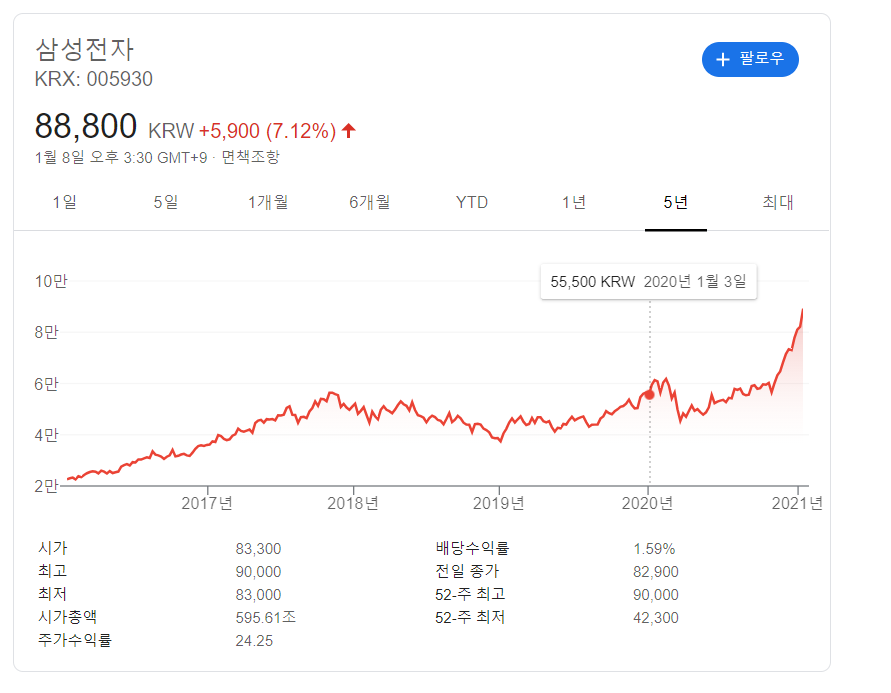Image resolution: width=891 pixels, height=693 pixels.
Task: Click the plus icon in 팔로우 button
Action: [722, 59]
